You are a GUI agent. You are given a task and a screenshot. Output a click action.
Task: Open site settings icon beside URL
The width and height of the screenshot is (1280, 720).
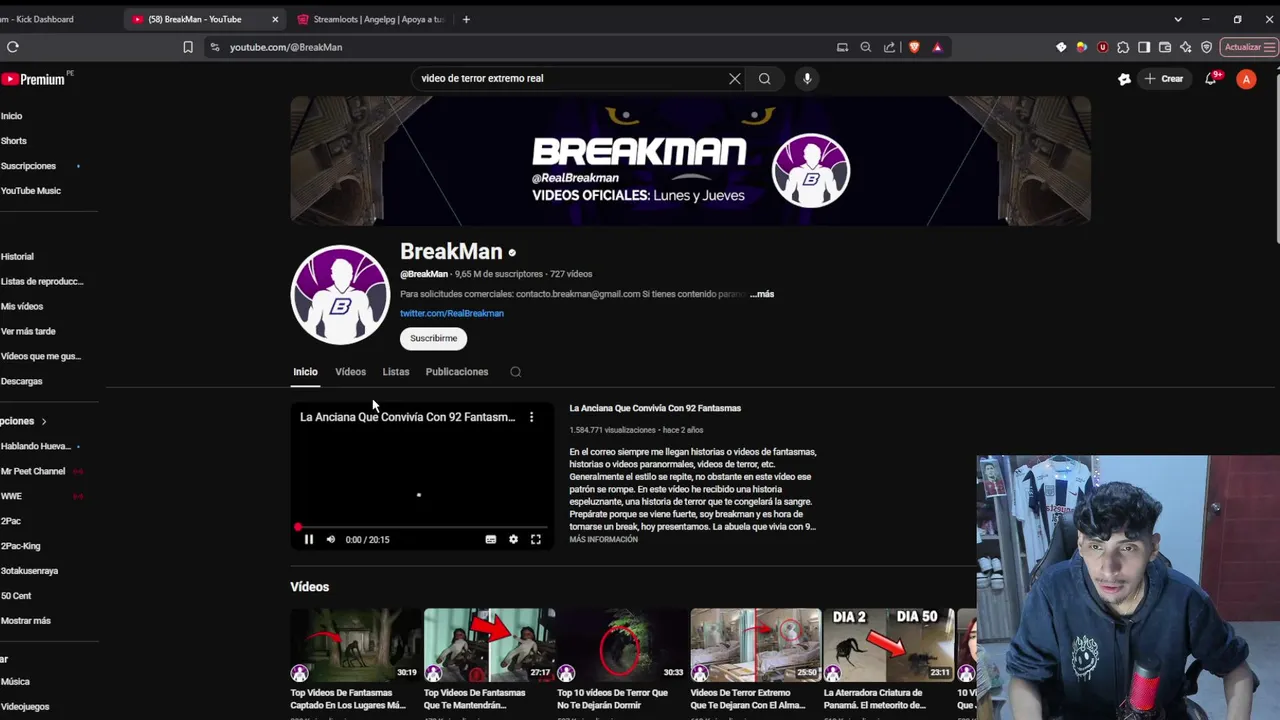point(214,47)
